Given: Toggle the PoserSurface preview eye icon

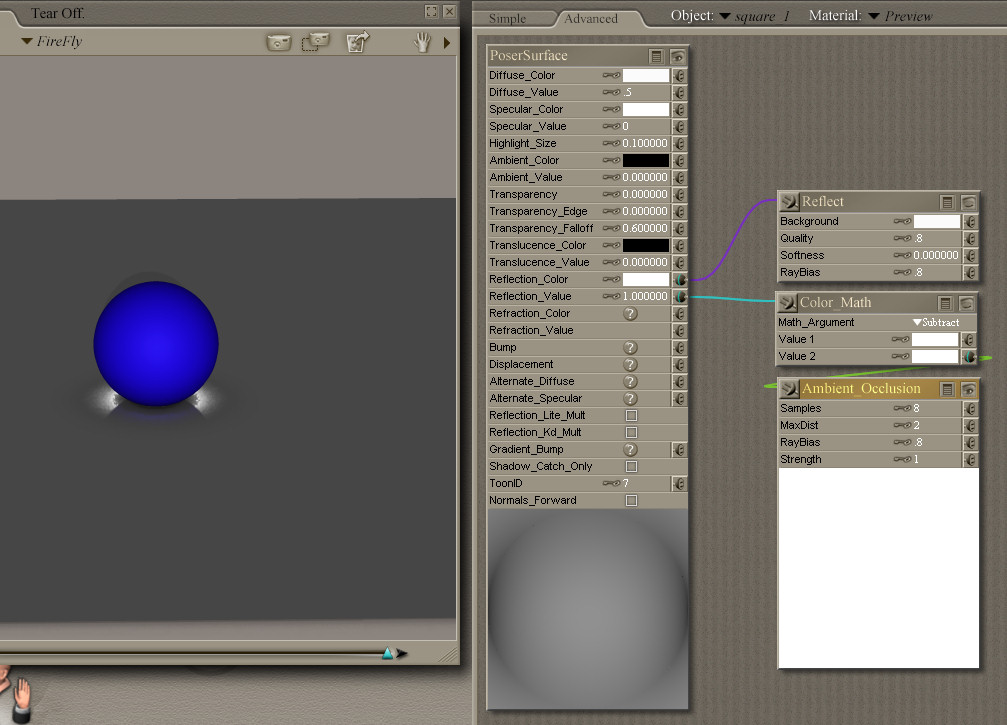Looking at the screenshot, I should pyautogui.click(x=678, y=56).
